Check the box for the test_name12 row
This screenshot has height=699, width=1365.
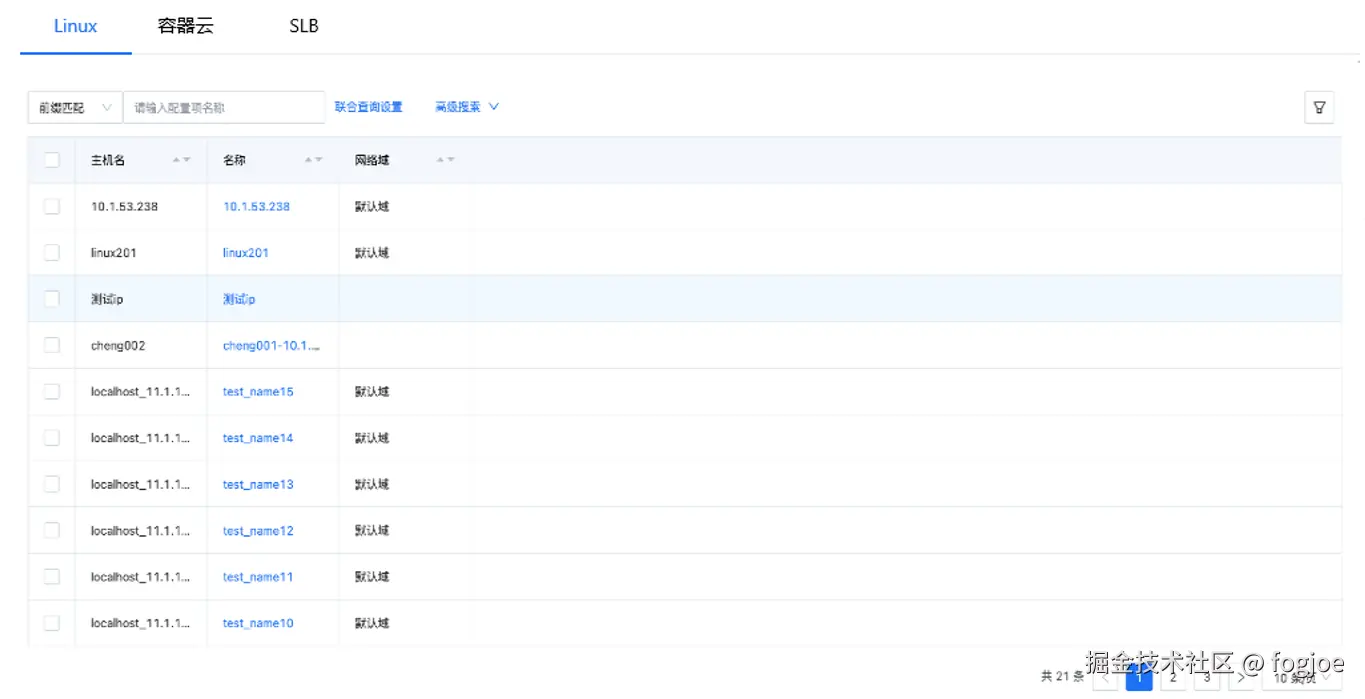[x=52, y=530]
